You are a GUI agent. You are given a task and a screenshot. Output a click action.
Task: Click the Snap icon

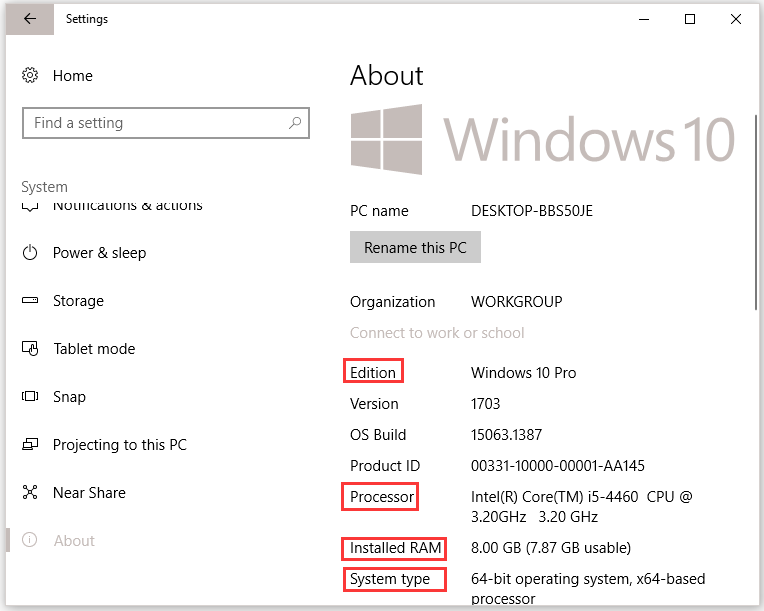click(x=30, y=396)
